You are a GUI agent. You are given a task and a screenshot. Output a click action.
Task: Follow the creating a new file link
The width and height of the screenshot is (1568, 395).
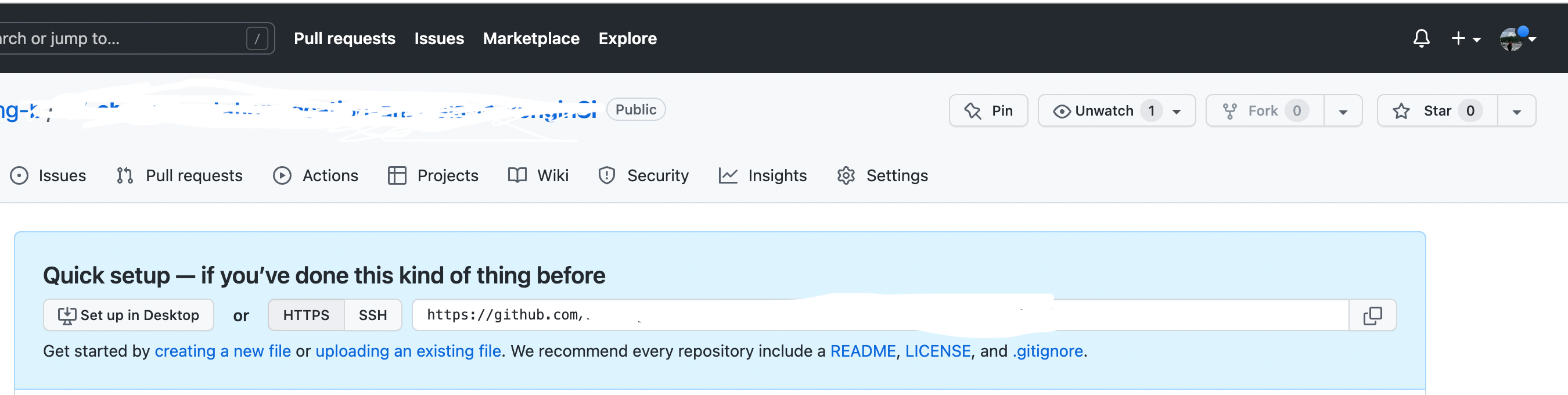tap(223, 351)
